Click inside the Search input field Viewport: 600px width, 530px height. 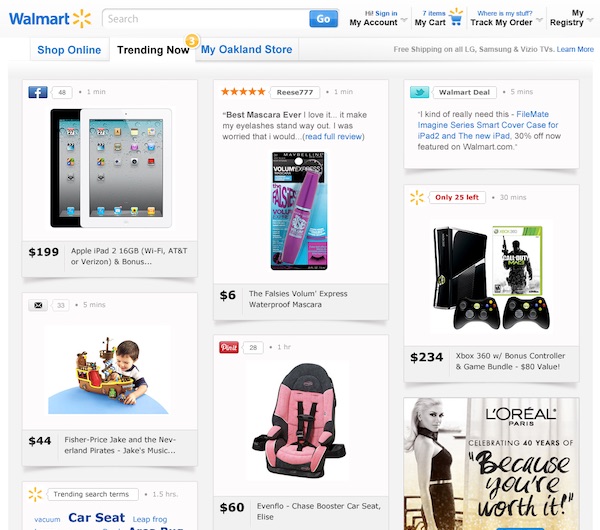206,19
